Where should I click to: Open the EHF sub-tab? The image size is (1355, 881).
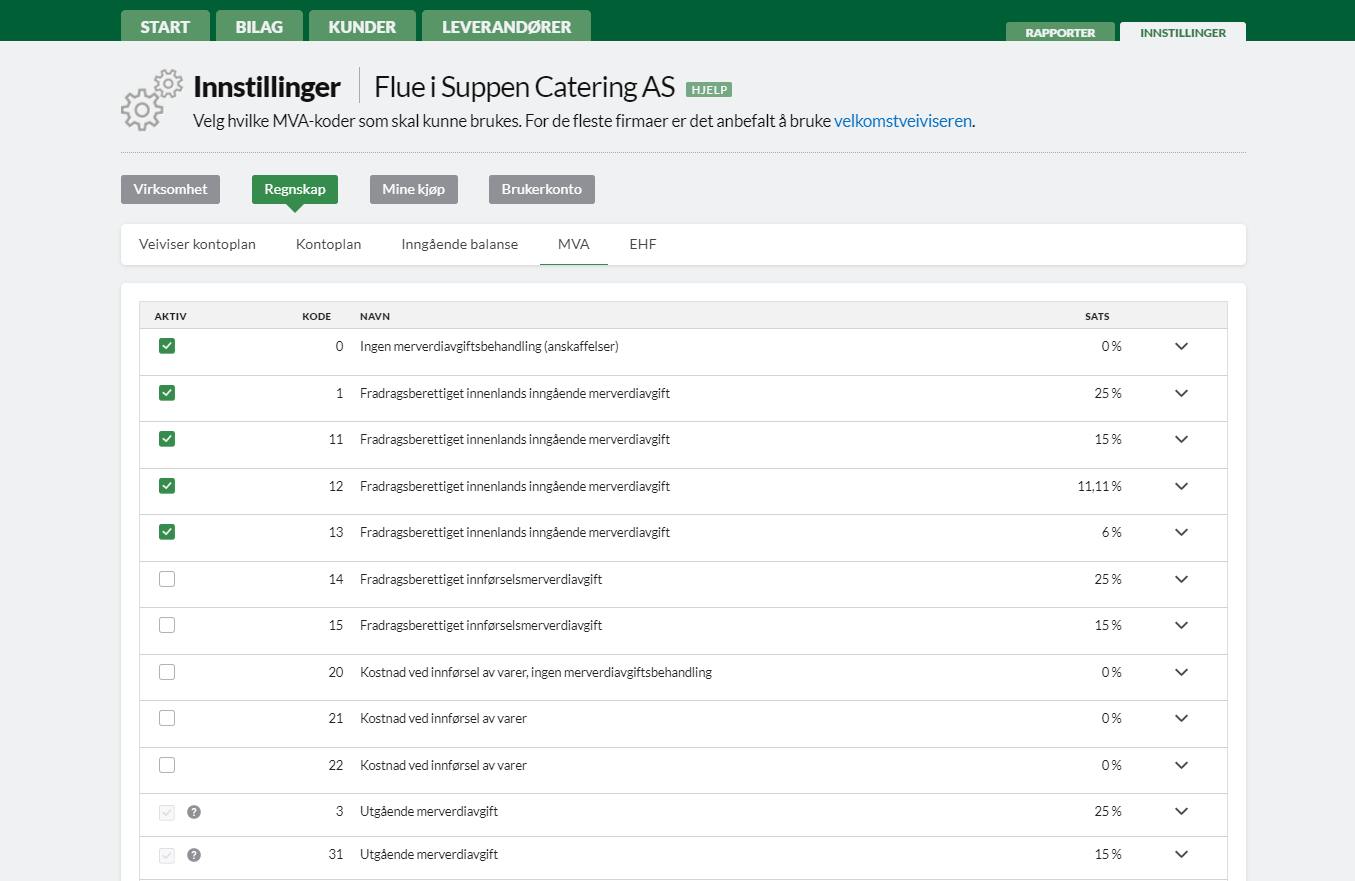point(643,244)
